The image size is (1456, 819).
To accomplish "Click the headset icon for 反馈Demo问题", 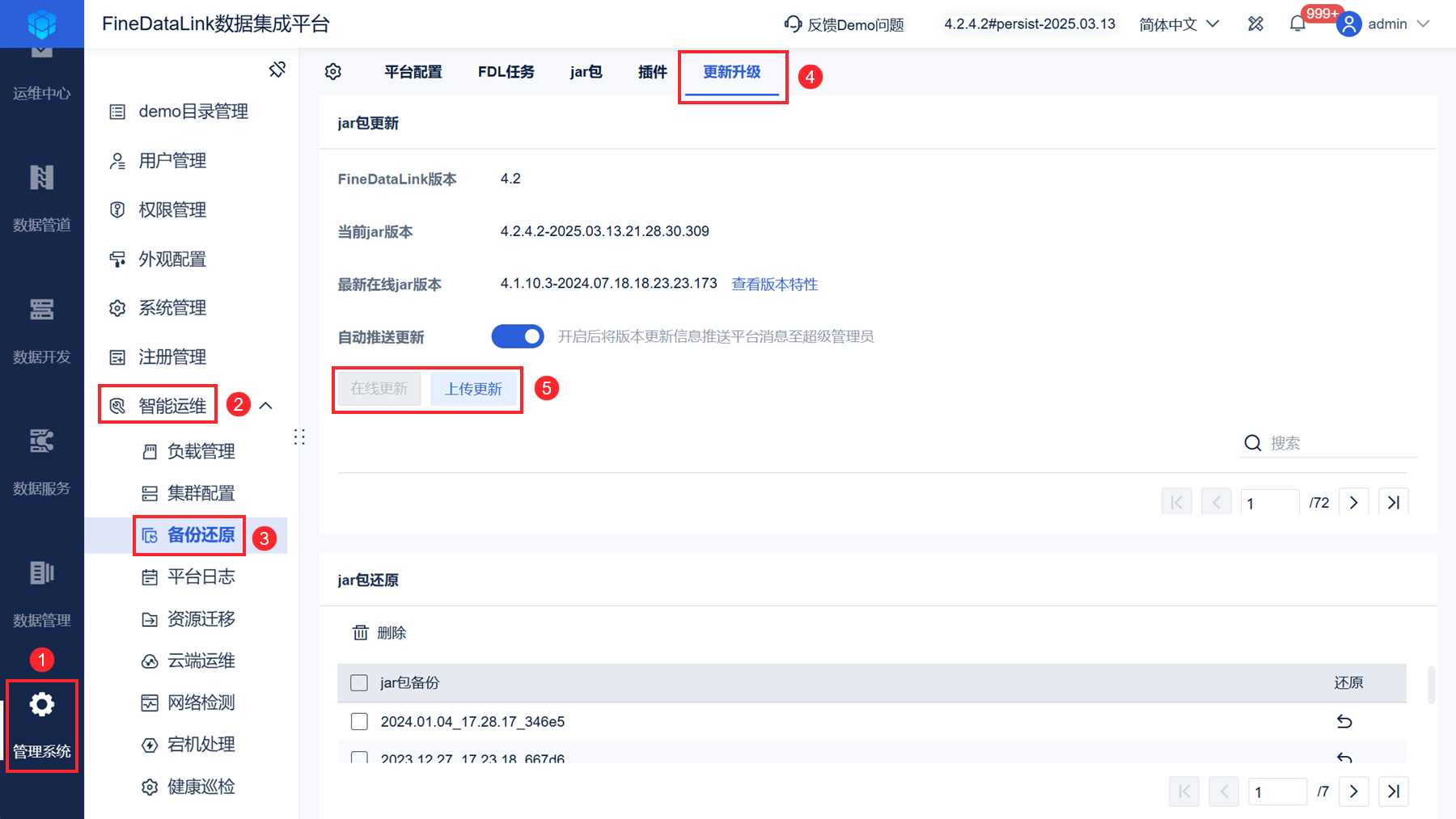I will click(x=793, y=24).
